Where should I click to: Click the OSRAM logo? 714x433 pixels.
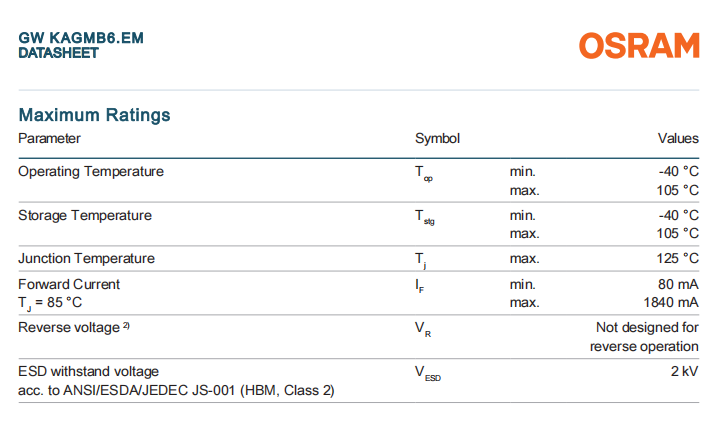[638, 46]
